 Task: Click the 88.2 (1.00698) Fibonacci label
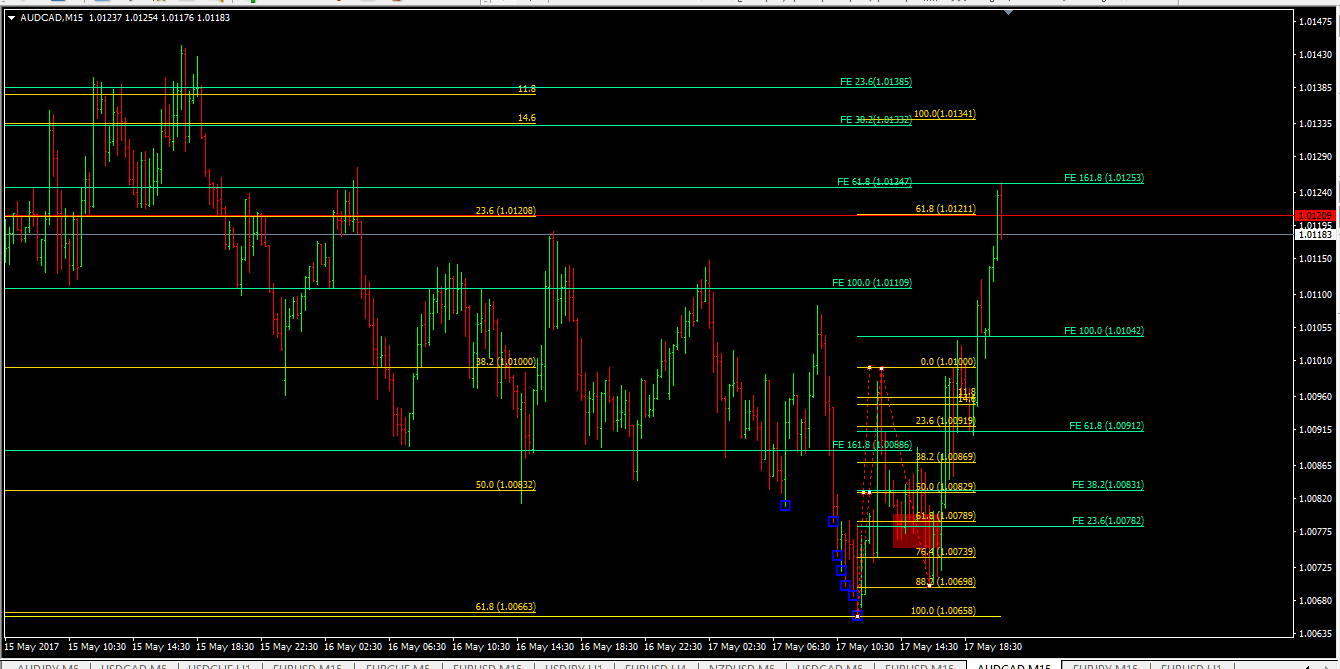pos(945,582)
